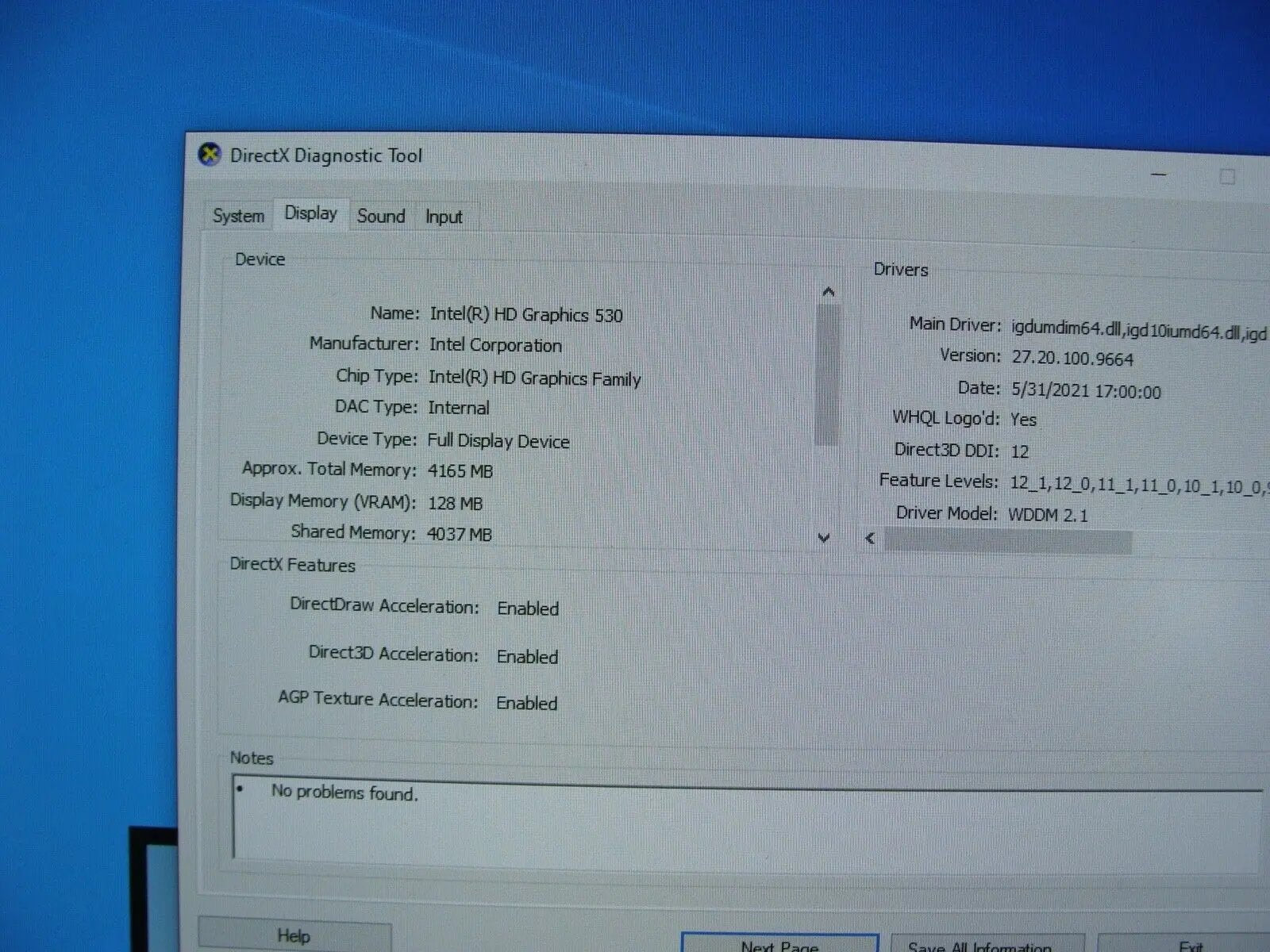Click the Drivers group label
This screenshot has height=952, width=1270.
[x=901, y=269]
